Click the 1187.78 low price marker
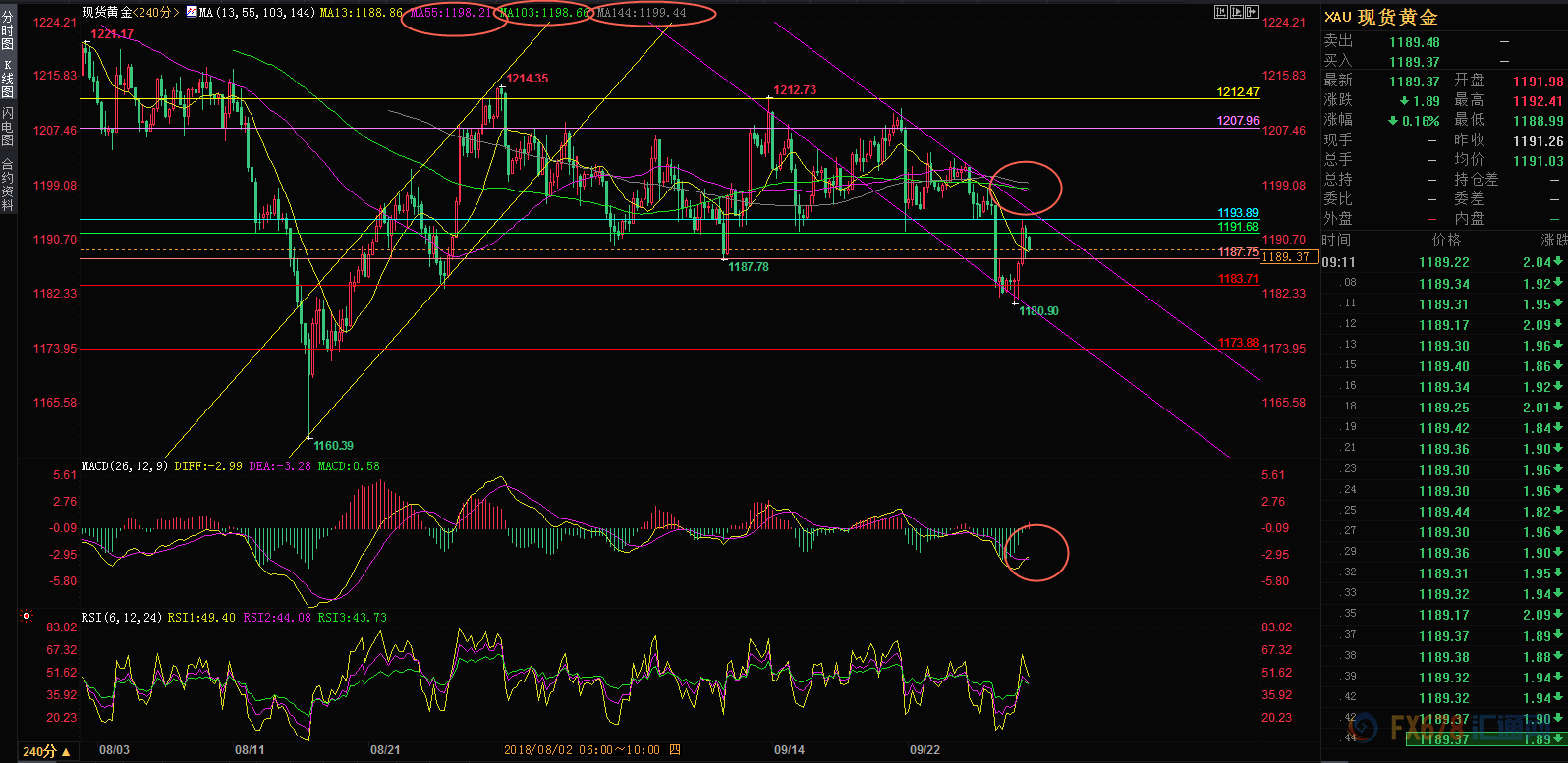 click(x=749, y=267)
